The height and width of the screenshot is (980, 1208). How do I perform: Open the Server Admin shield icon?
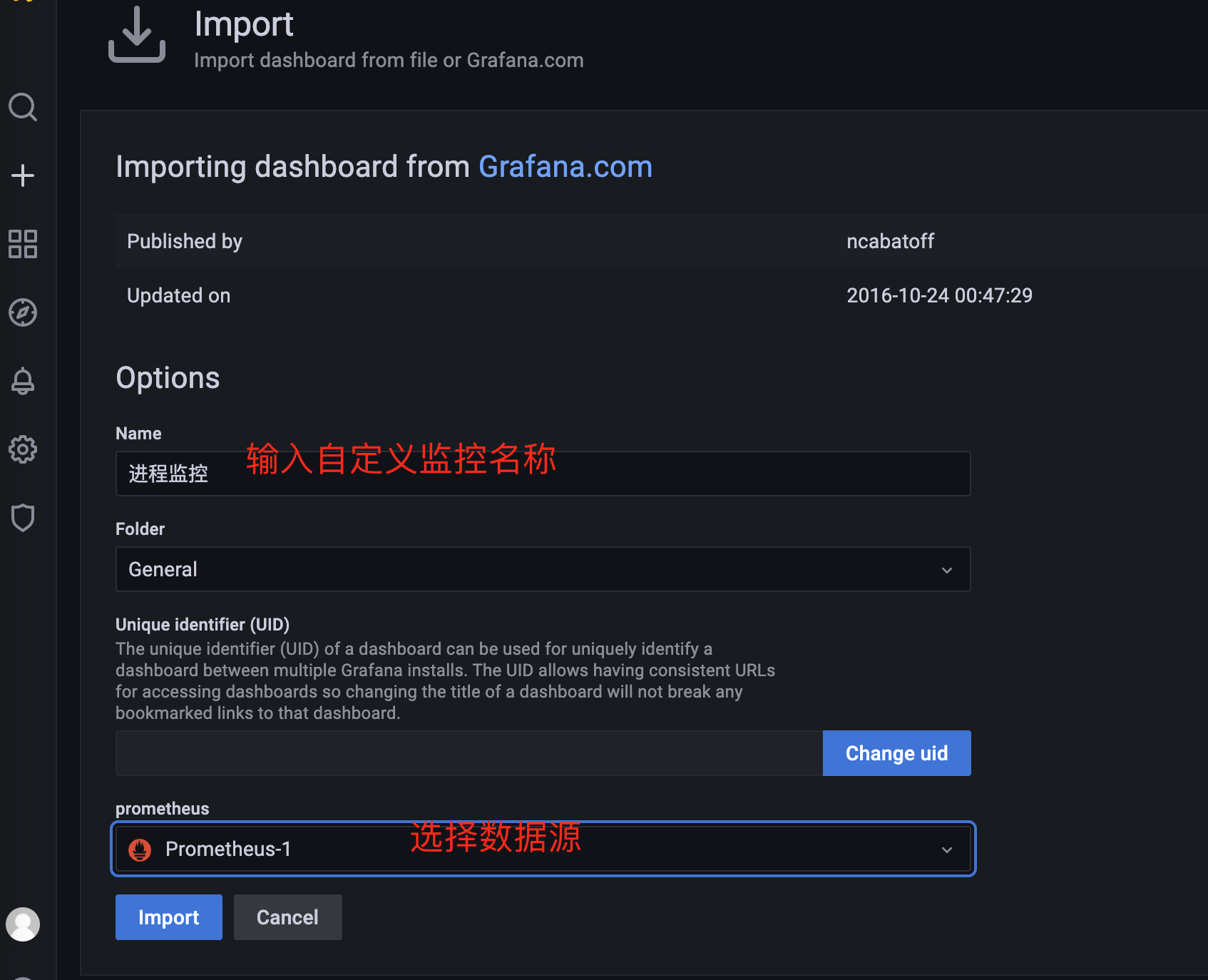tap(23, 518)
